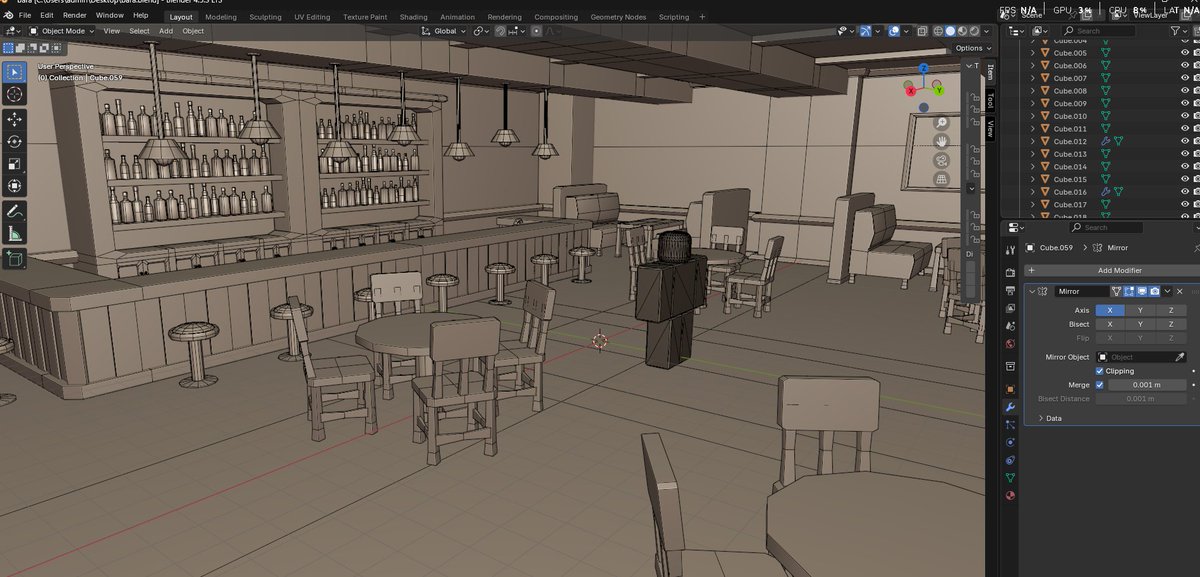The height and width of the screenshot is (577, 1200).
Task: Open the Global transform orientation dropdown
Action: 444,31
